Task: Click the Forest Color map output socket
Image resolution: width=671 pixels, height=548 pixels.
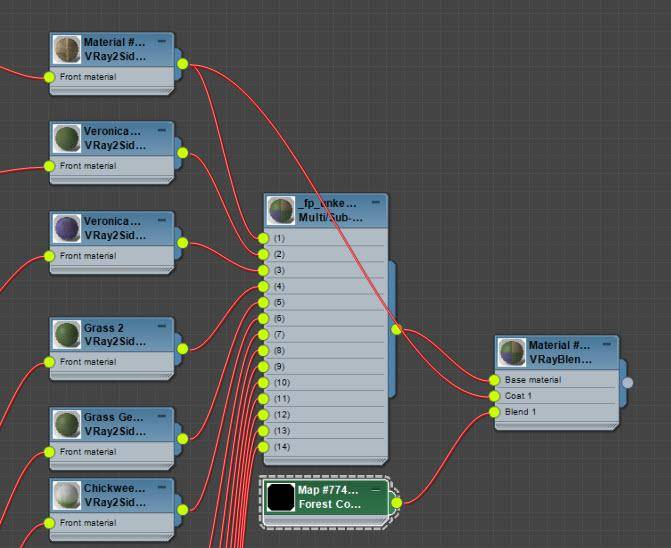Action: coord(396,502)
